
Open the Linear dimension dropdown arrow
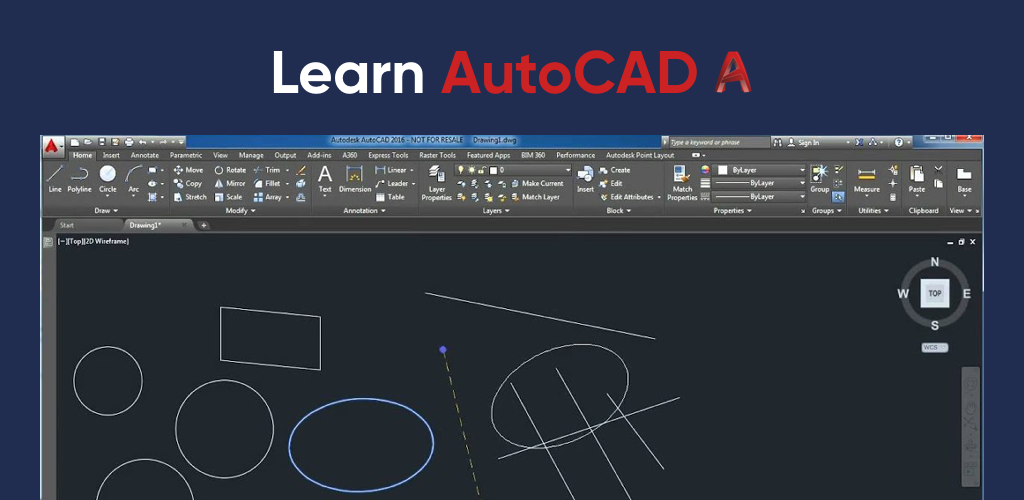[x=411, y=170]
